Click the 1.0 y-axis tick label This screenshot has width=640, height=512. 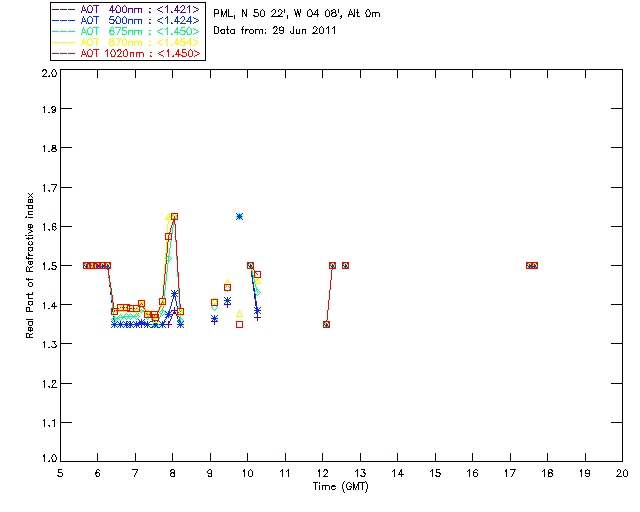[x=49, y=459]
